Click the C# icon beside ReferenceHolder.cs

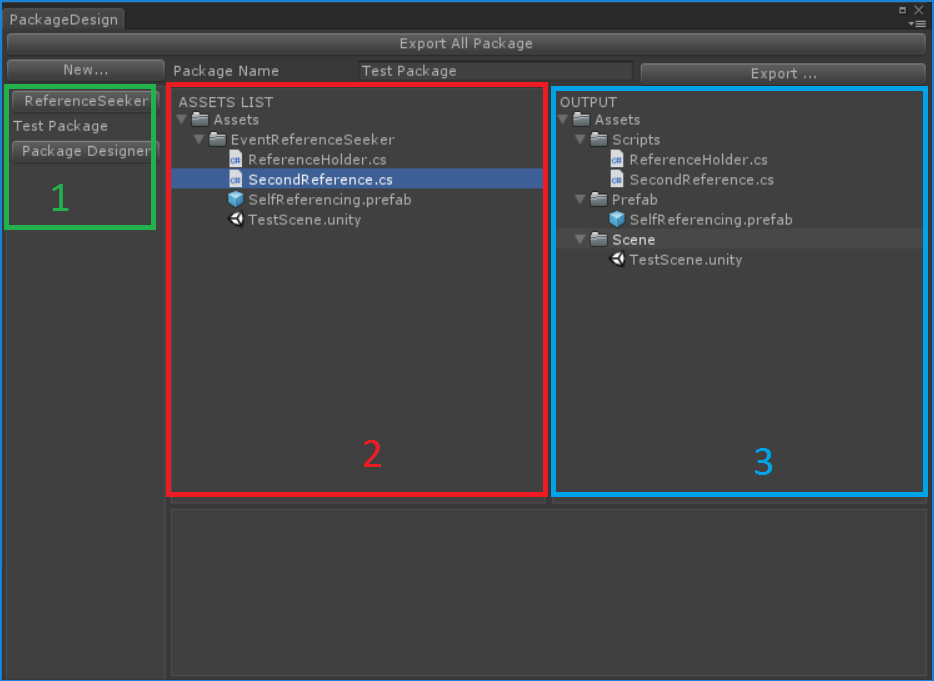click(236, 160)
